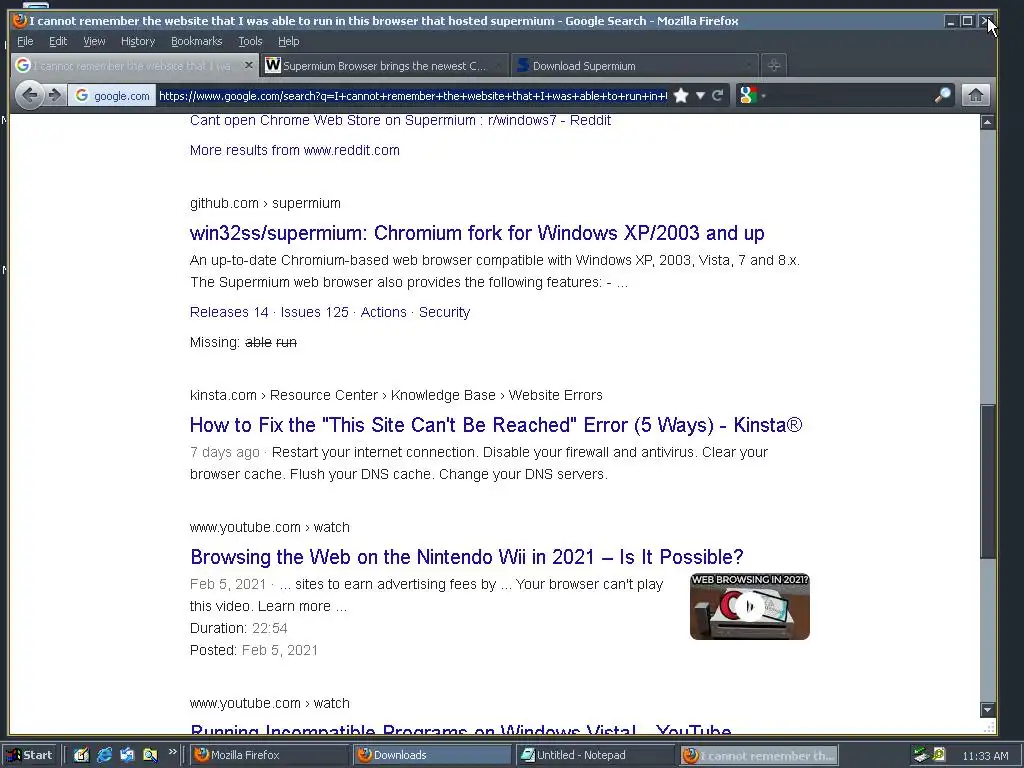This screenshot has height=768, width=1024.
Task: Switch to Mozilla Firefox taskbar button
Action: pos(269,755)
